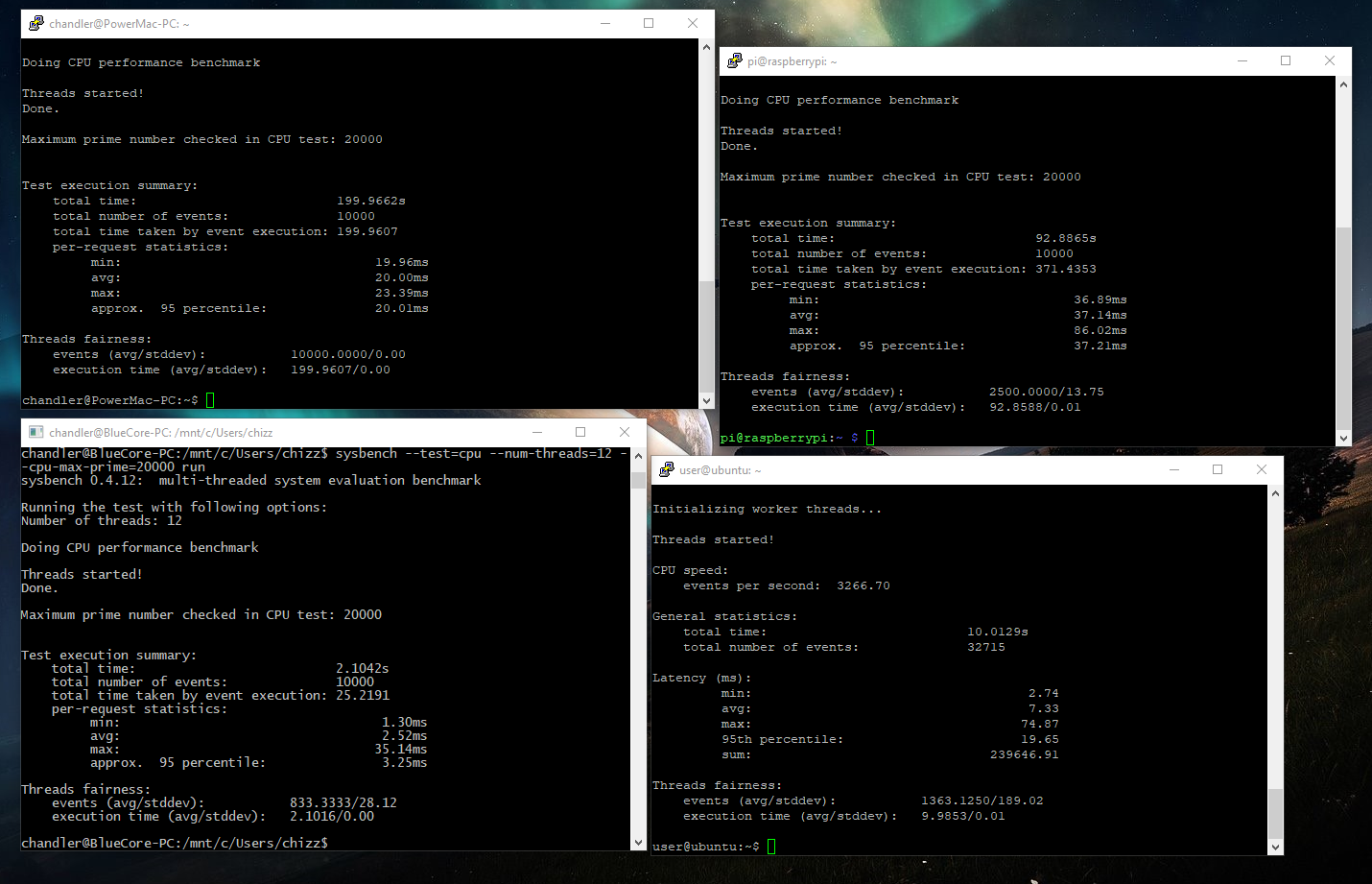Maximize the user@ubuntu terminal window
Viewport: 1372px width, 884px height.
pos(1218,469)
